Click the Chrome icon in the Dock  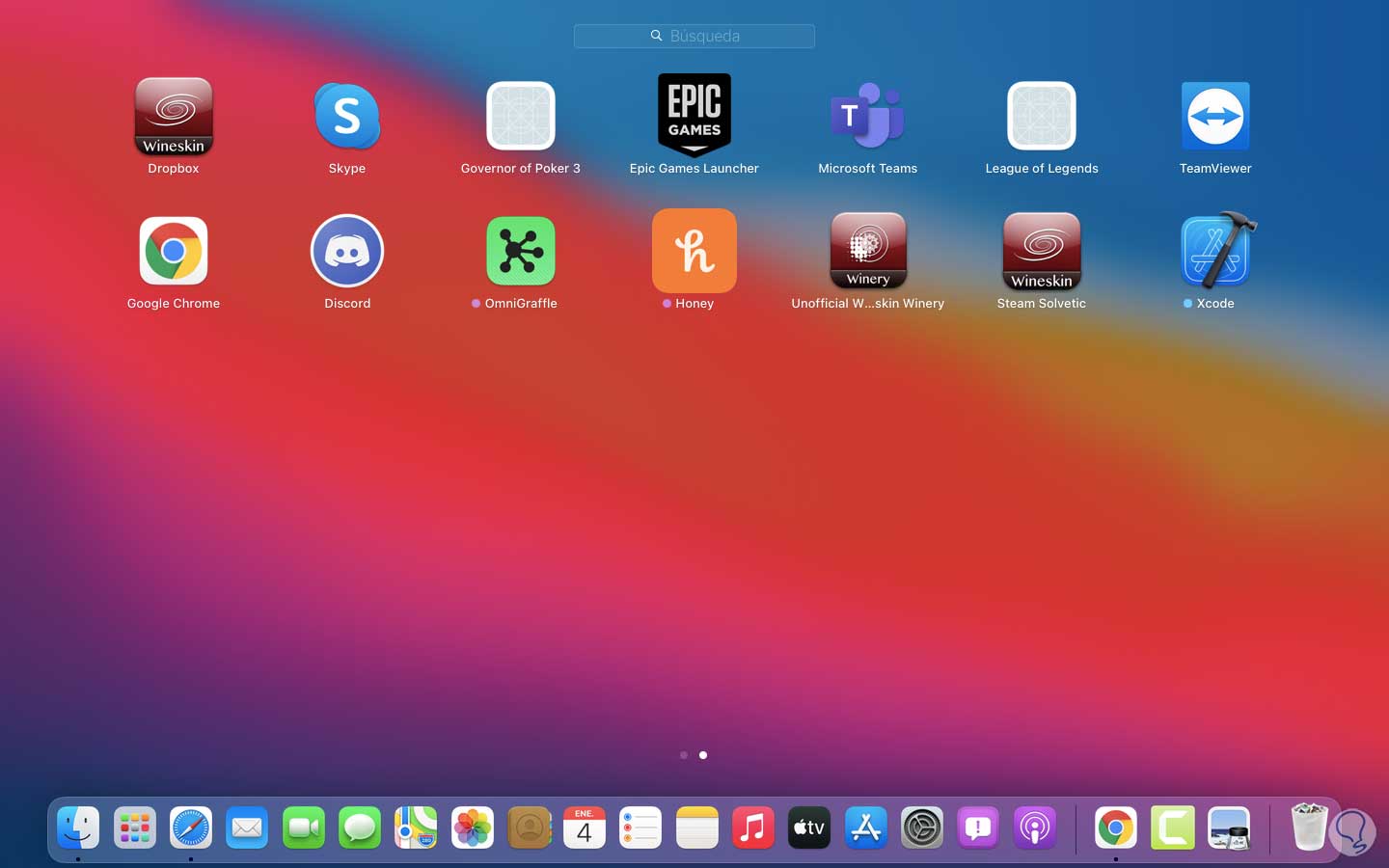[x=1116, y=827]
